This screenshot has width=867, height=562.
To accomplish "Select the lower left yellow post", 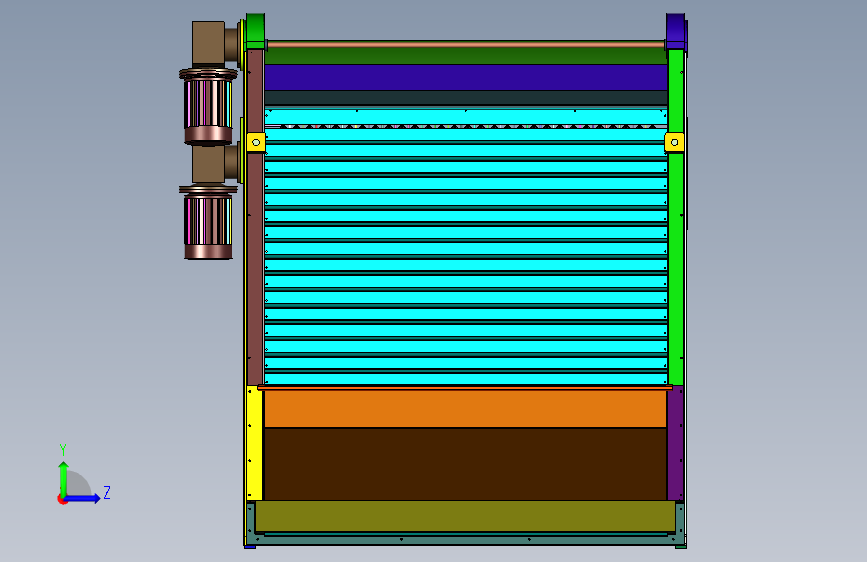I will (x=254, y=443).
